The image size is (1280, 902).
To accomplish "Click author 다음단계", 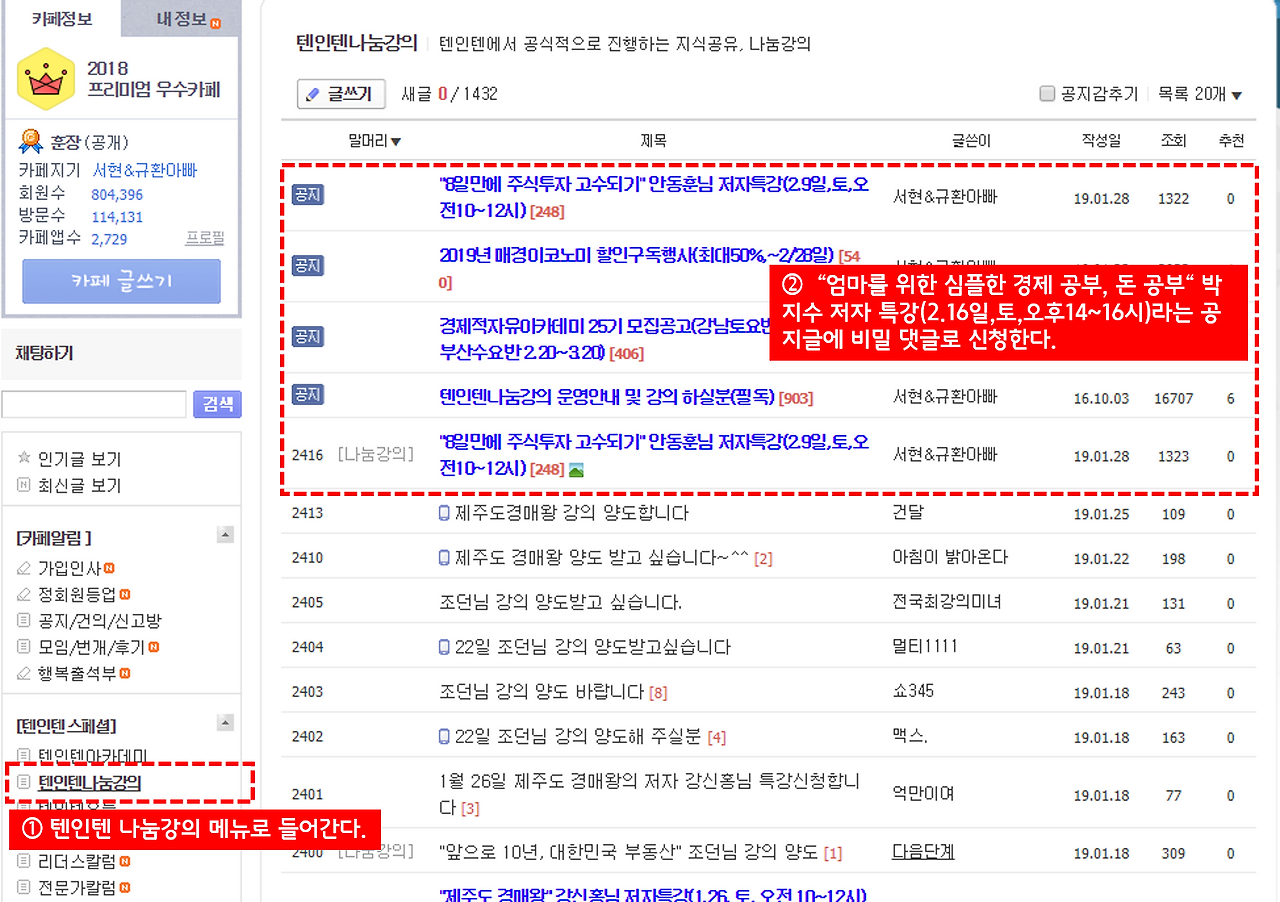I will [923, 852].
